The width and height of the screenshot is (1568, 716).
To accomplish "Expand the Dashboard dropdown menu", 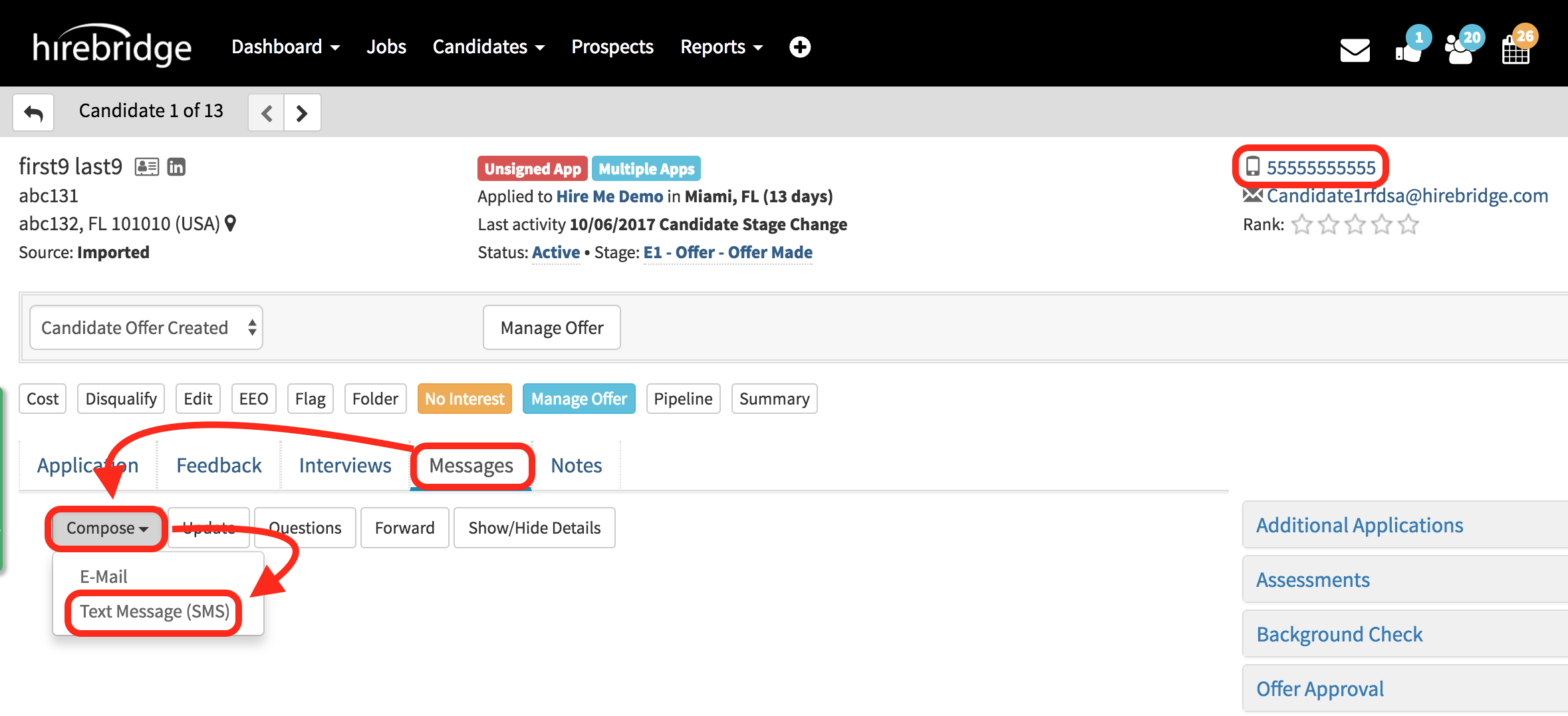I will coord(285,47).
